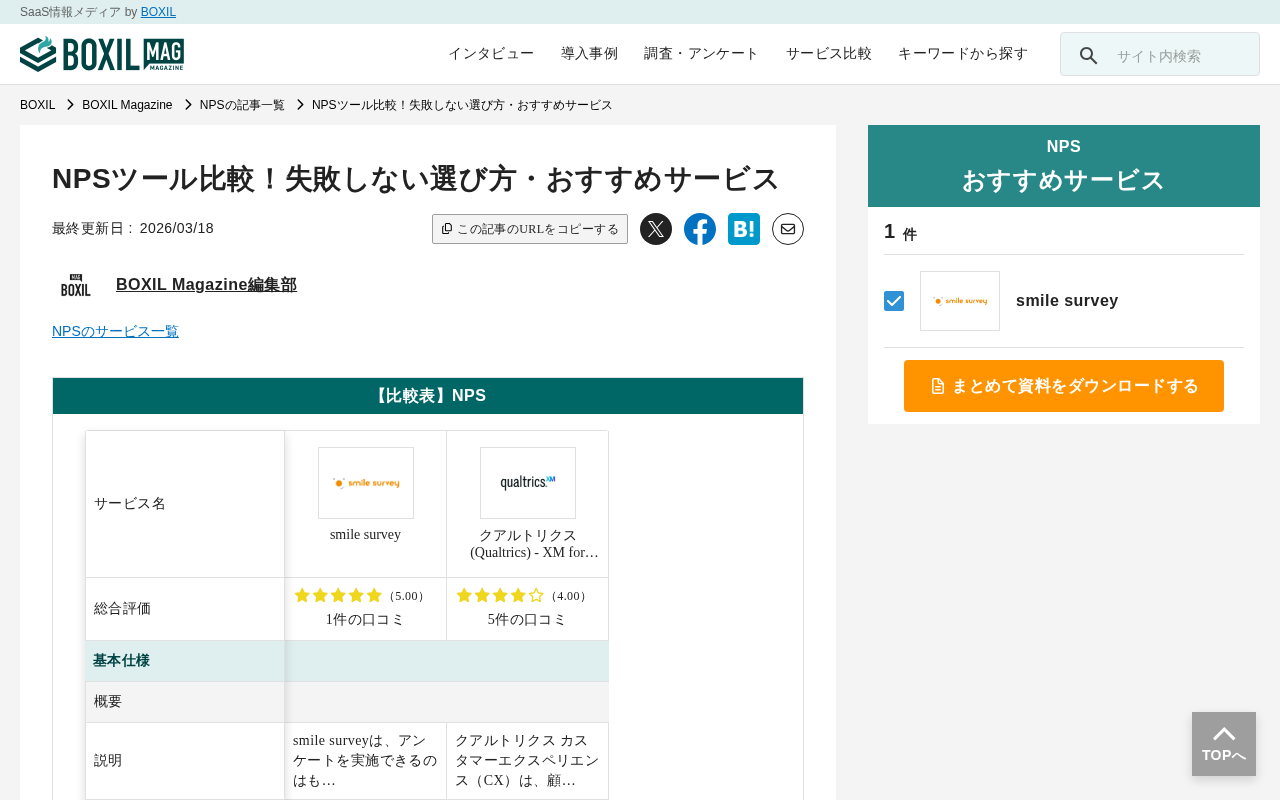Click smile survey thumbnail in sidebar
The width and height of the screenshot is (1280, 800).
coord(960,301)
